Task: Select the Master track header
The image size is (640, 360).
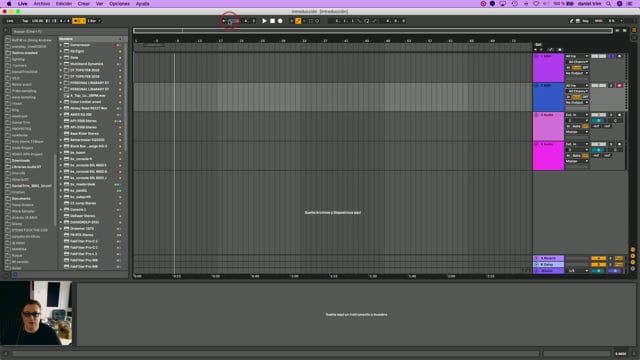Action: point(549,271)
